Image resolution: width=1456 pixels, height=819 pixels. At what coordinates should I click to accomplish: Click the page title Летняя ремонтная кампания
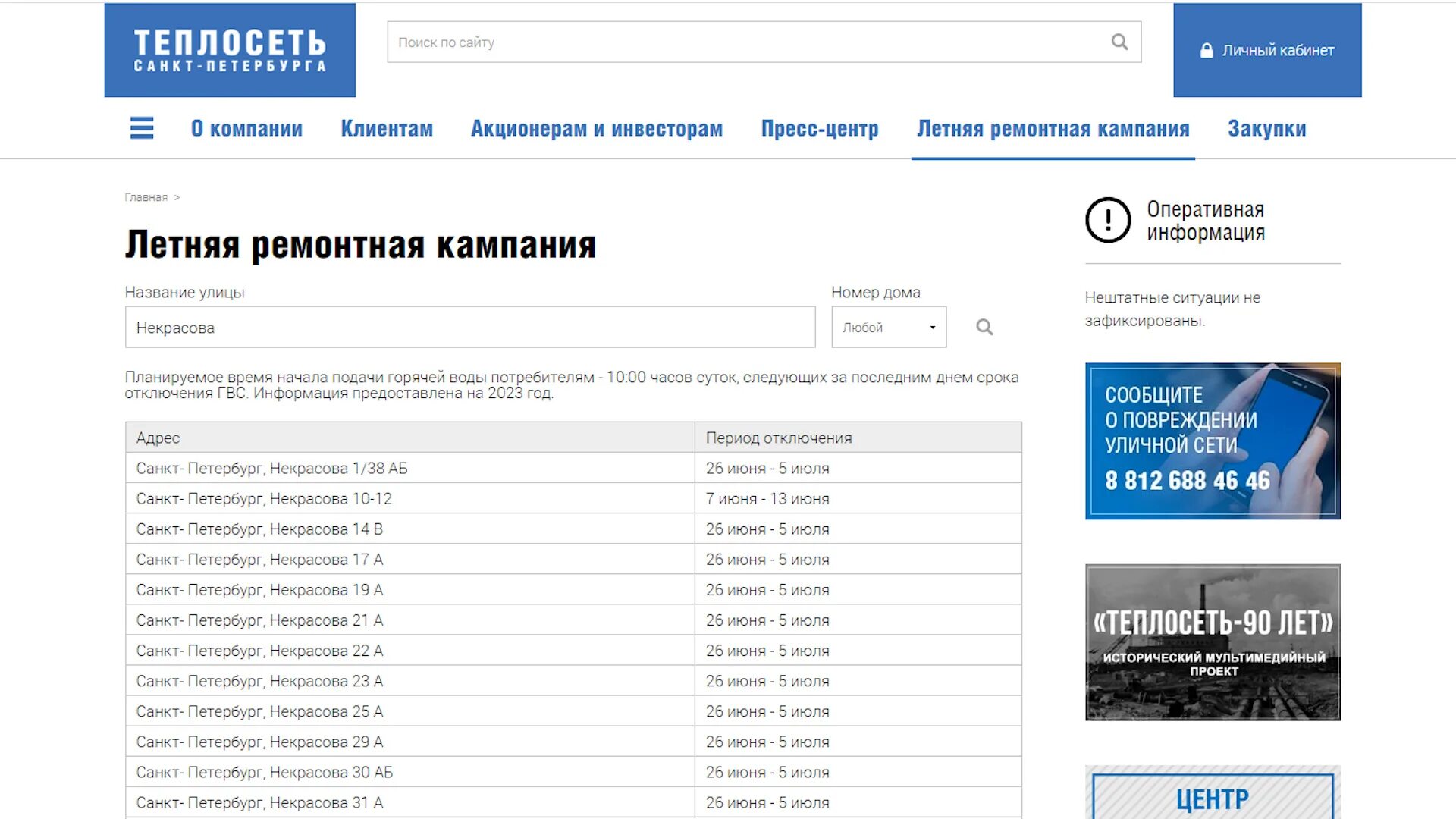[x=360, y=244]
